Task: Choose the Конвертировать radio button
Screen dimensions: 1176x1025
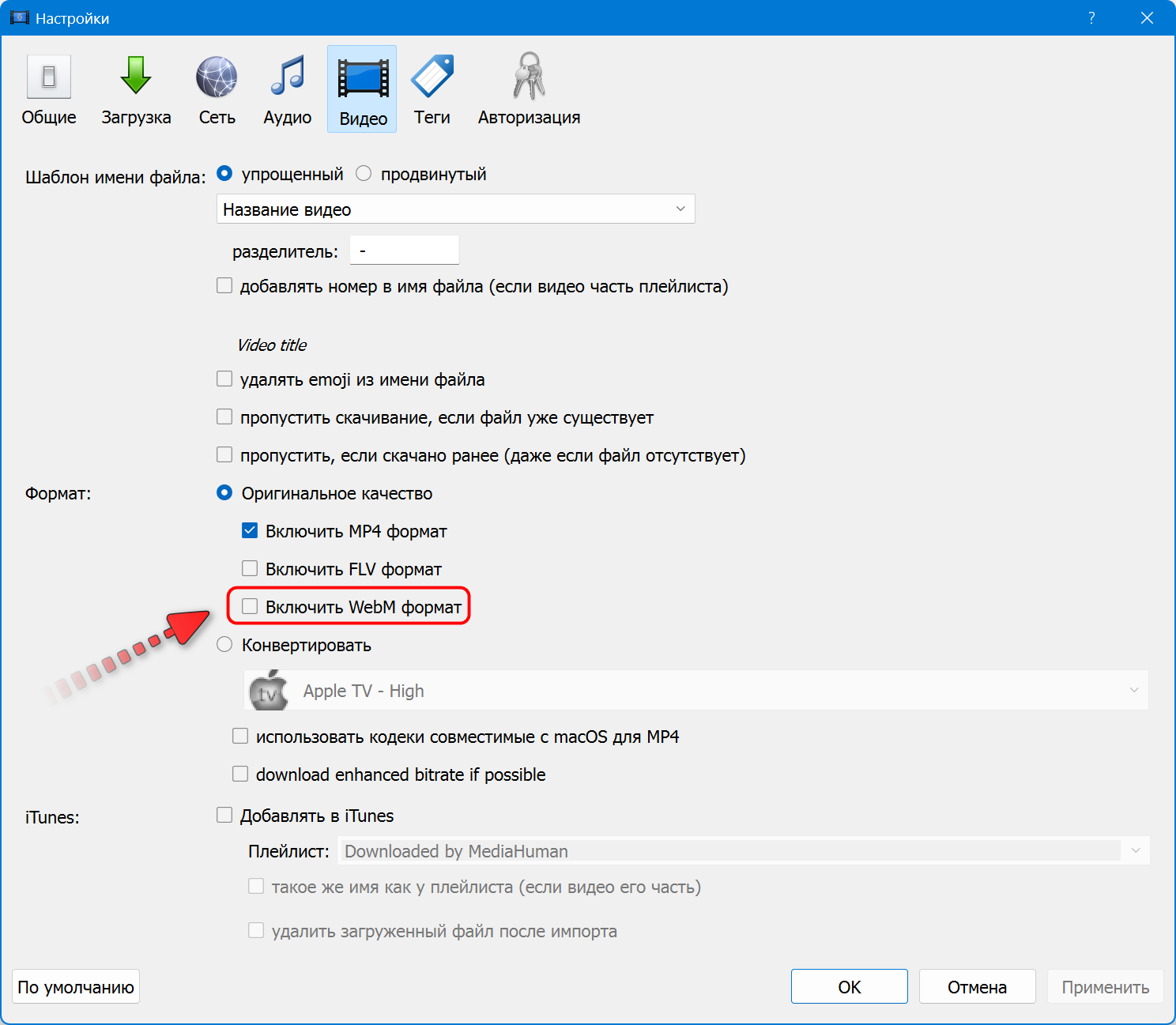Action: click(x=225, y=645)
